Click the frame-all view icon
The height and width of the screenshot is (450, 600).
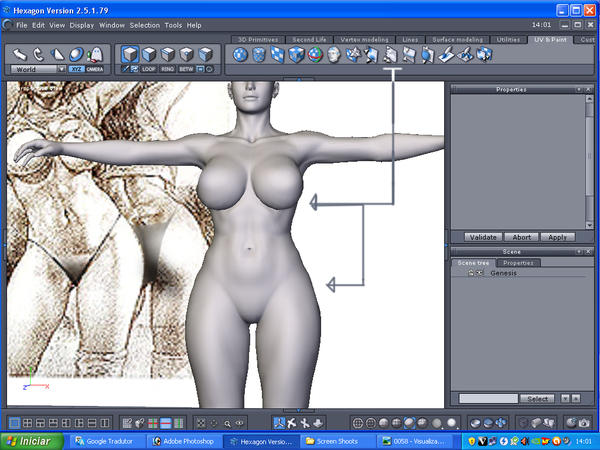[x=201, y=423]
